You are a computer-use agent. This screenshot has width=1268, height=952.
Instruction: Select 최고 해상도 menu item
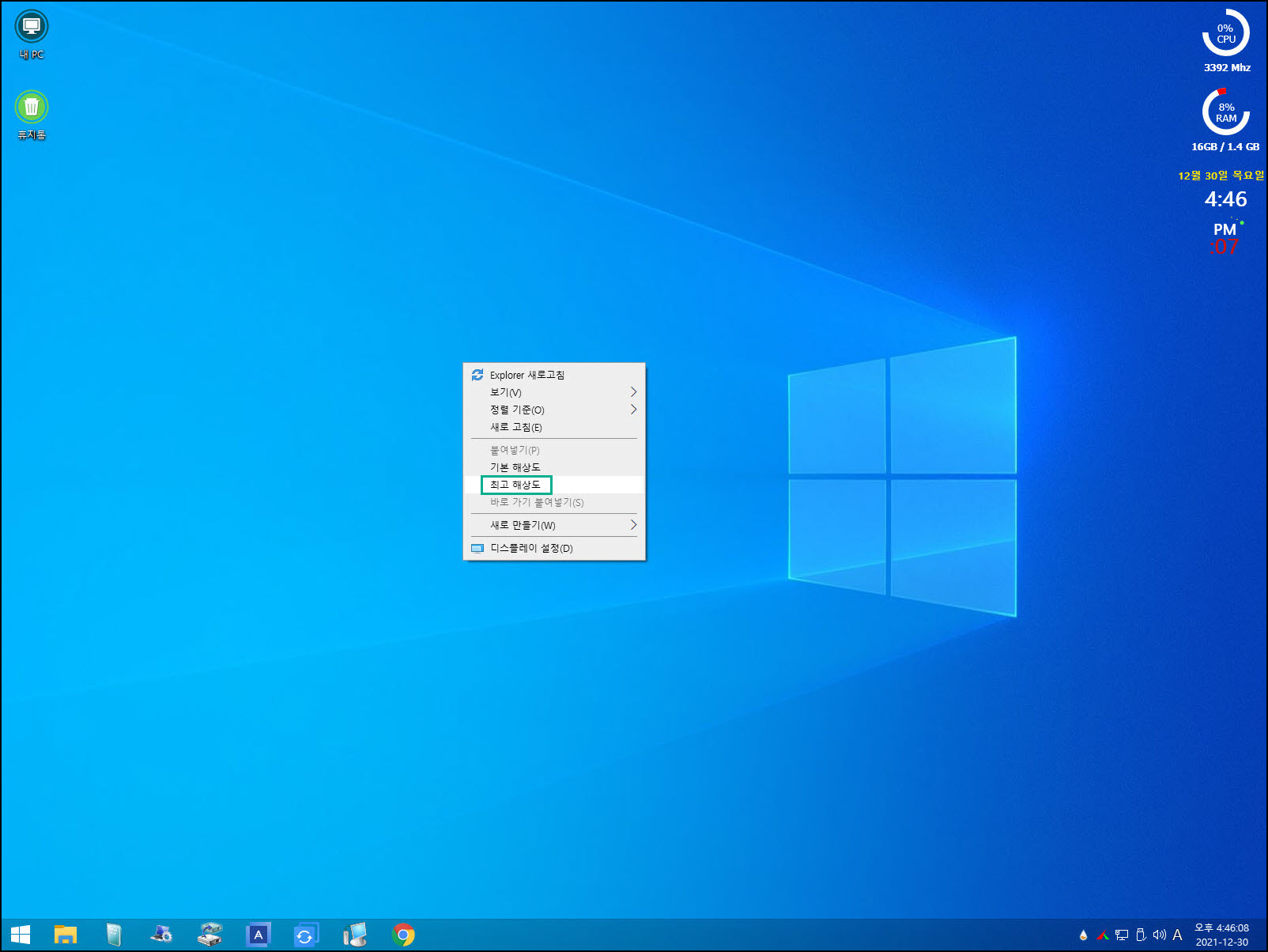pos(554,485)
